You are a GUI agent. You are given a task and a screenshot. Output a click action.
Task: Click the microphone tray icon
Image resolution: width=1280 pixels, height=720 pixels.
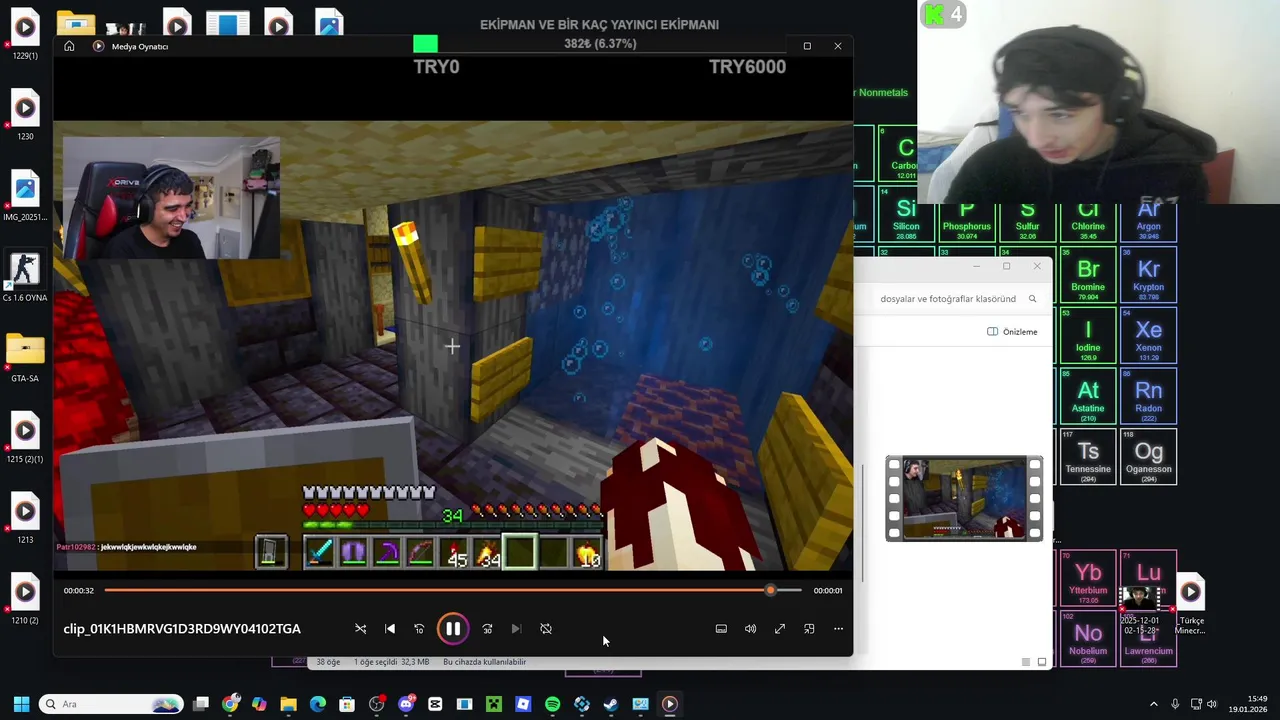(1175, 704)
